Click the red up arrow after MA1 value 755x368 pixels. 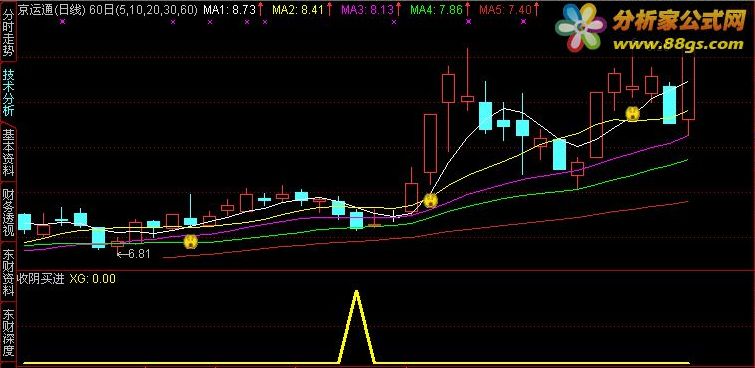tap(260, 9)
